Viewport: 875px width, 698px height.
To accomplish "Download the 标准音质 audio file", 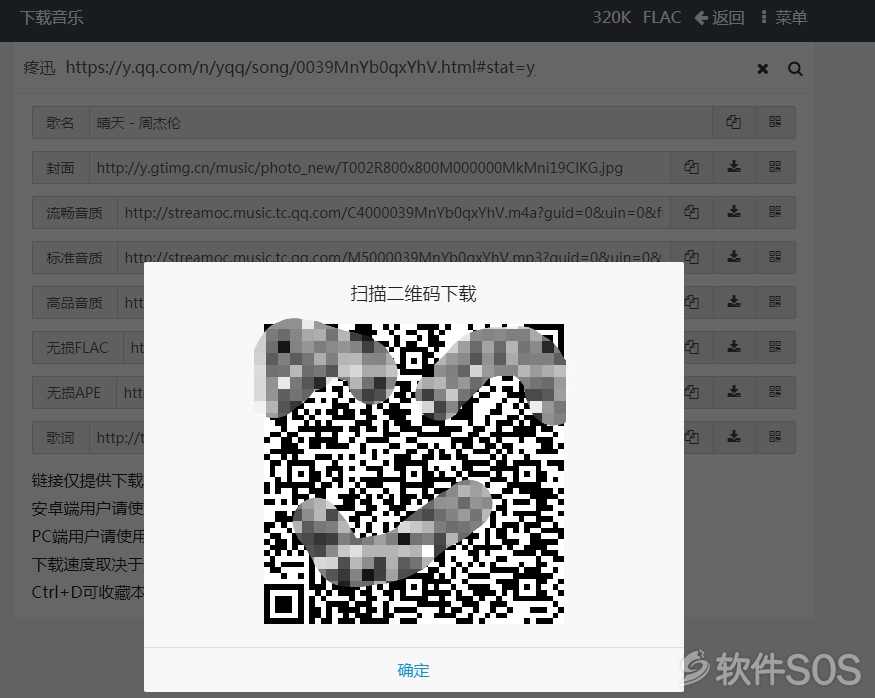I will (734, 257).
